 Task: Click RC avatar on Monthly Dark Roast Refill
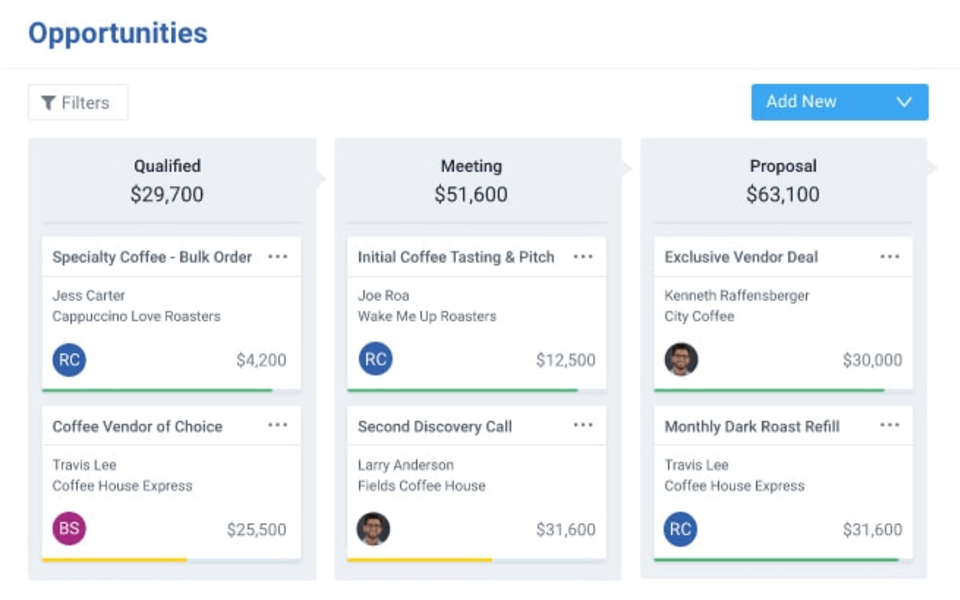click(x=681, y=529)
